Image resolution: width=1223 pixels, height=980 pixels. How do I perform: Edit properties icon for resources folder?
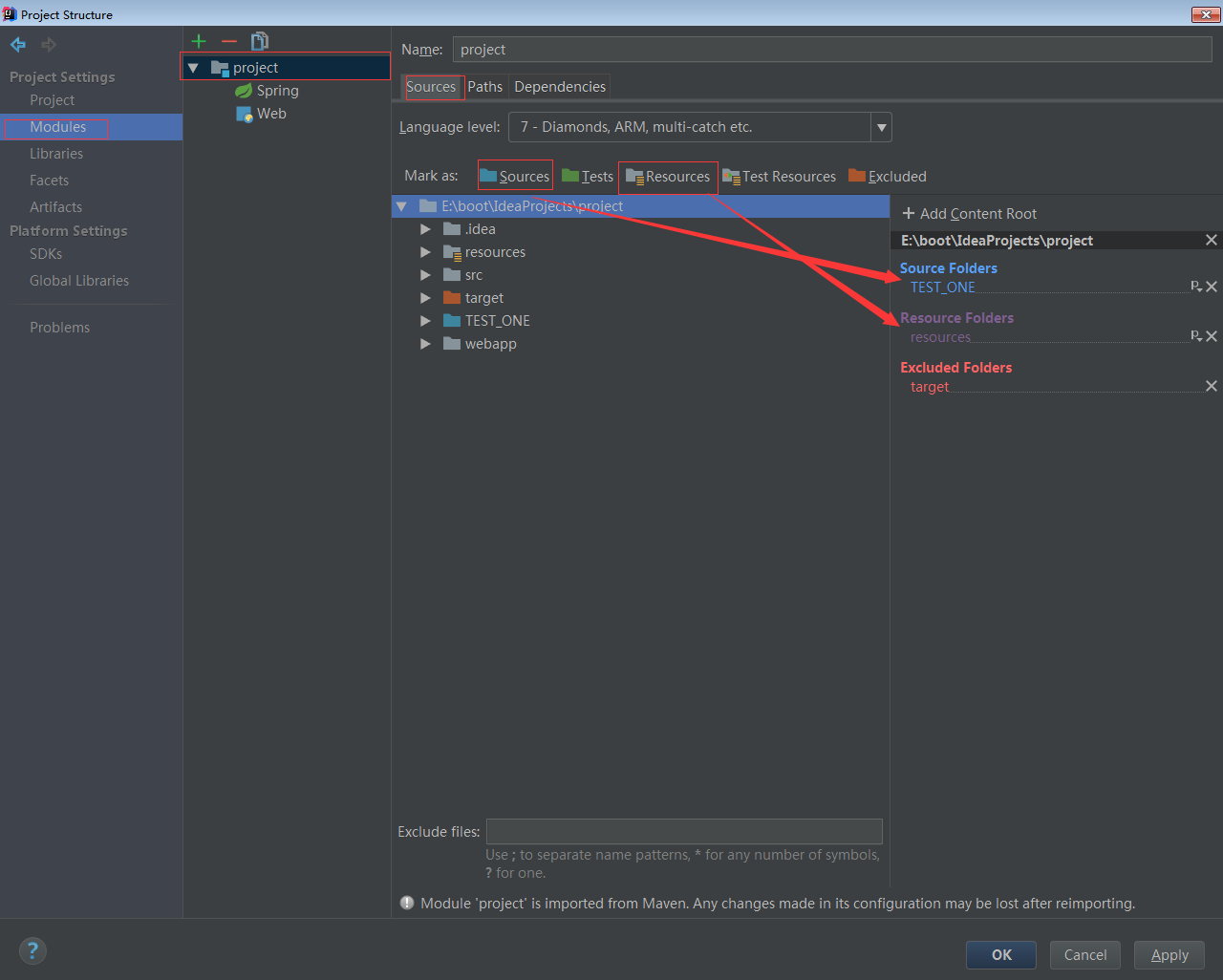(1195, 336)
